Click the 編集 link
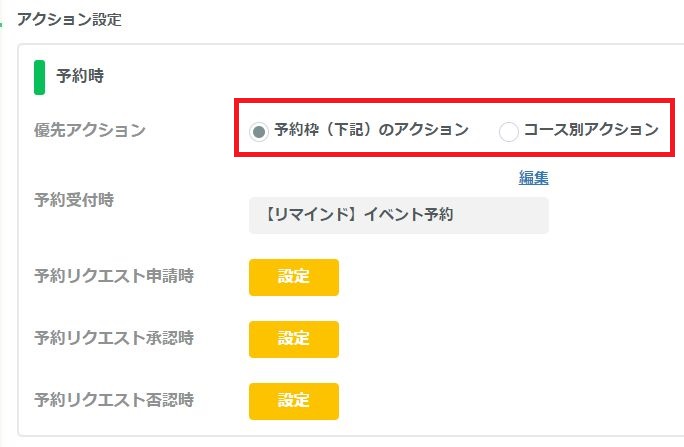 point(533,178)
